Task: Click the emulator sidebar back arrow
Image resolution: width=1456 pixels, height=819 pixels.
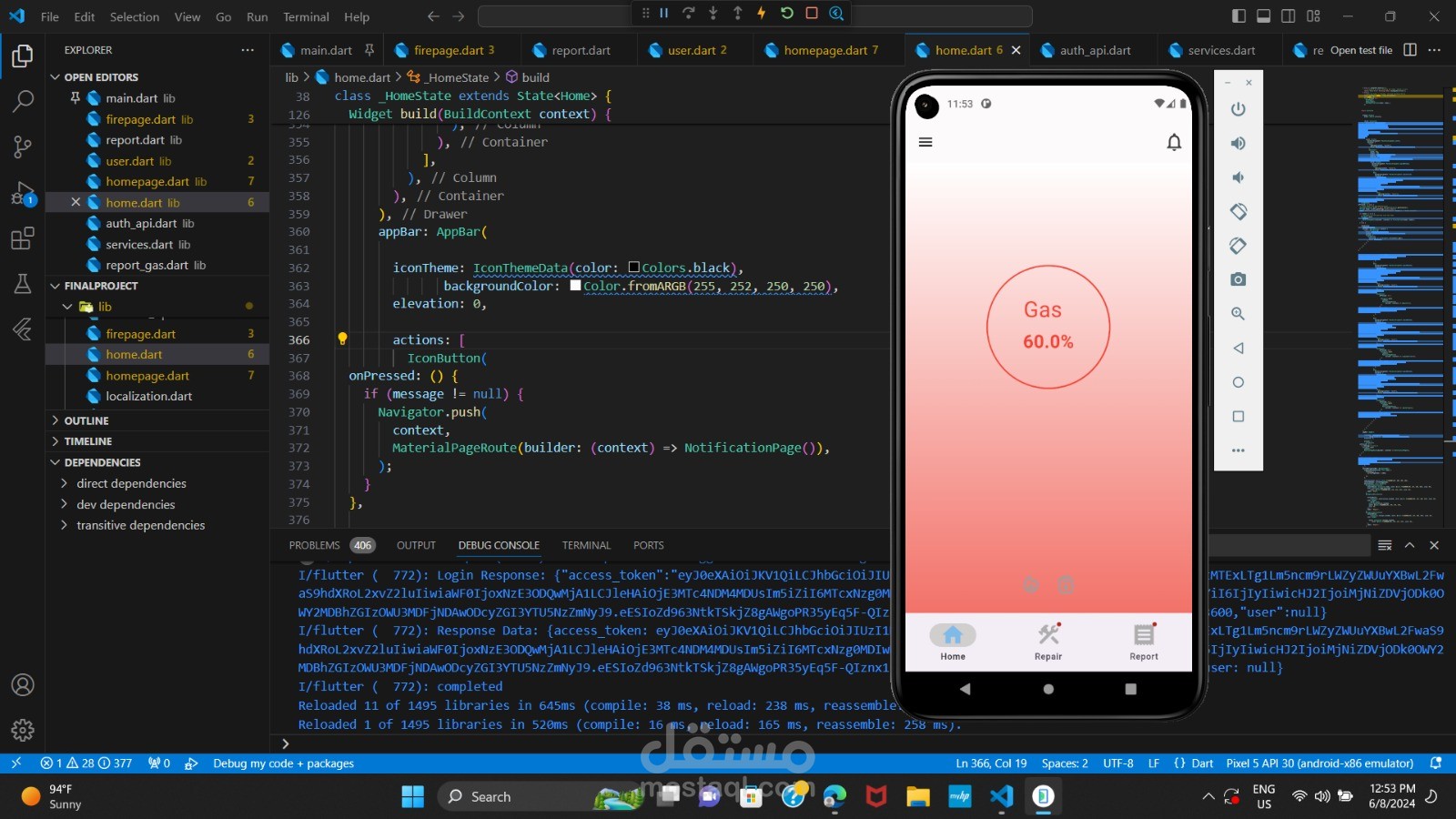Action: coord(1238,348)
